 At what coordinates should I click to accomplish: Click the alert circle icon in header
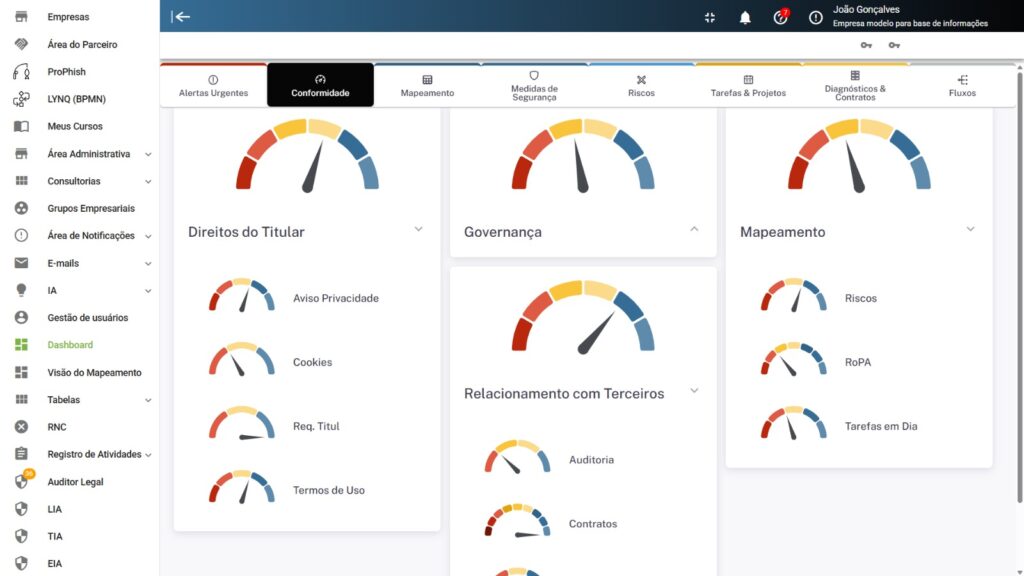click(816, 17)
